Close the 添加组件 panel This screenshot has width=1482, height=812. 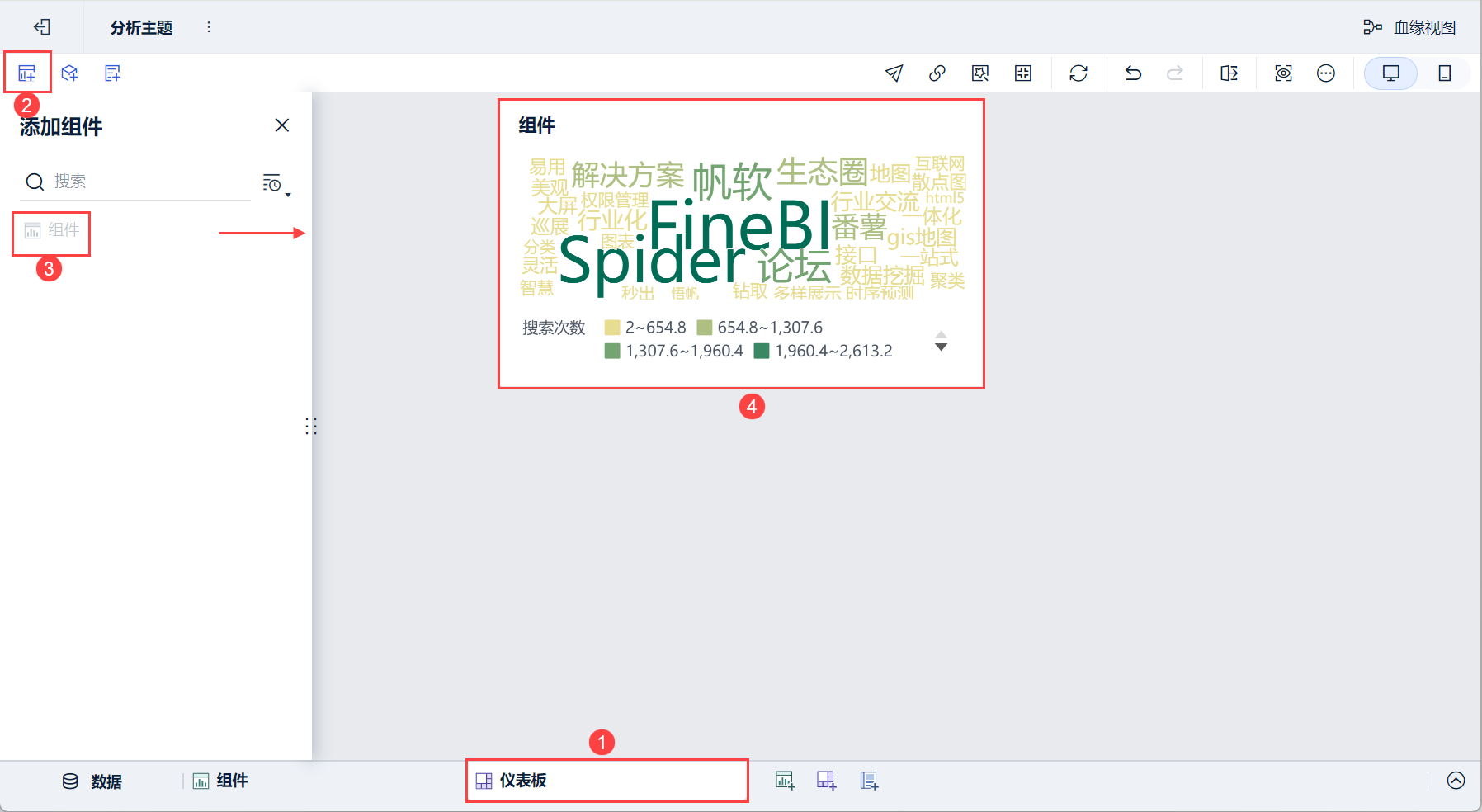(282, 125)
